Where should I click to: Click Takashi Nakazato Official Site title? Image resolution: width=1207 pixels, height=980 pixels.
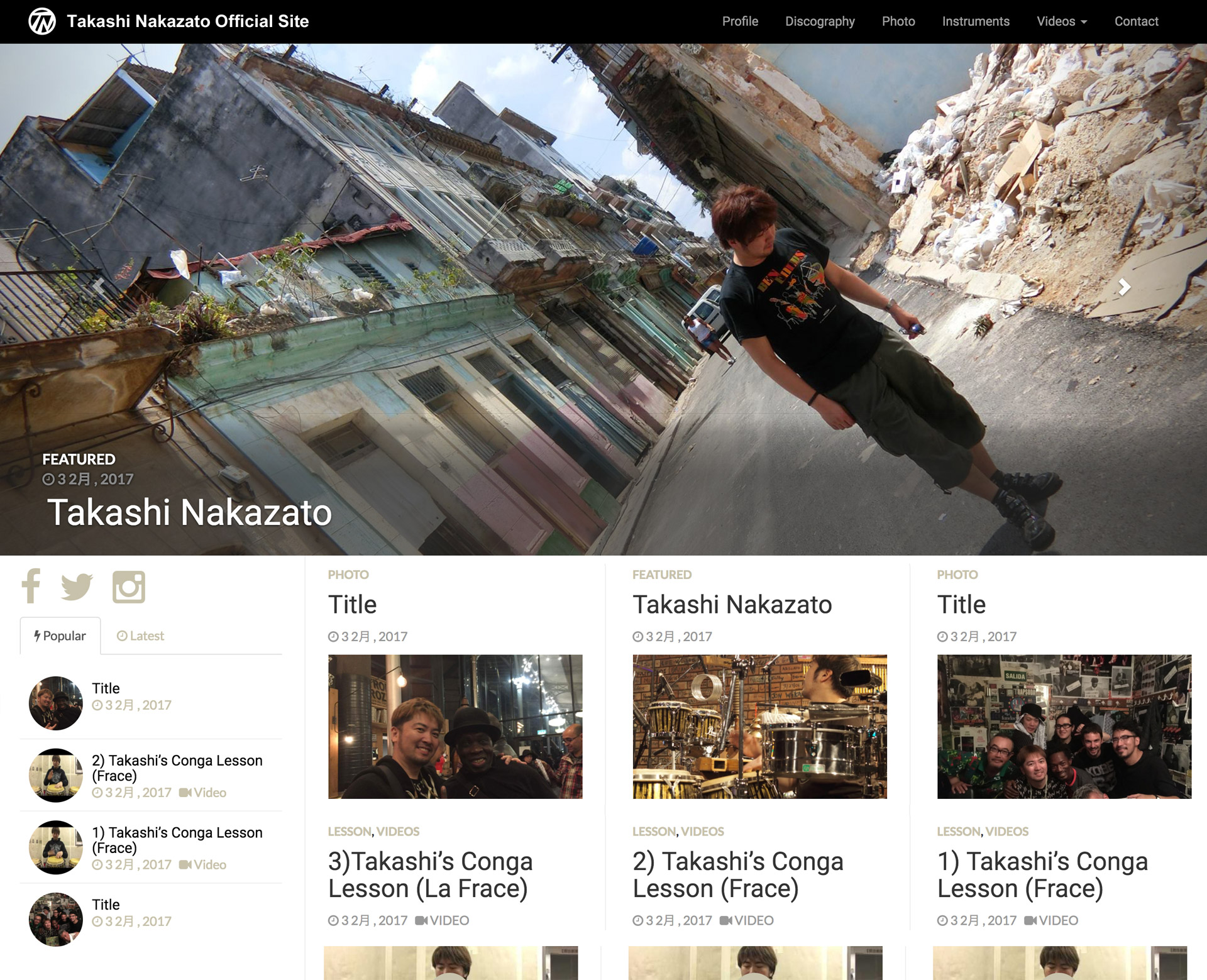click(188, 21)
